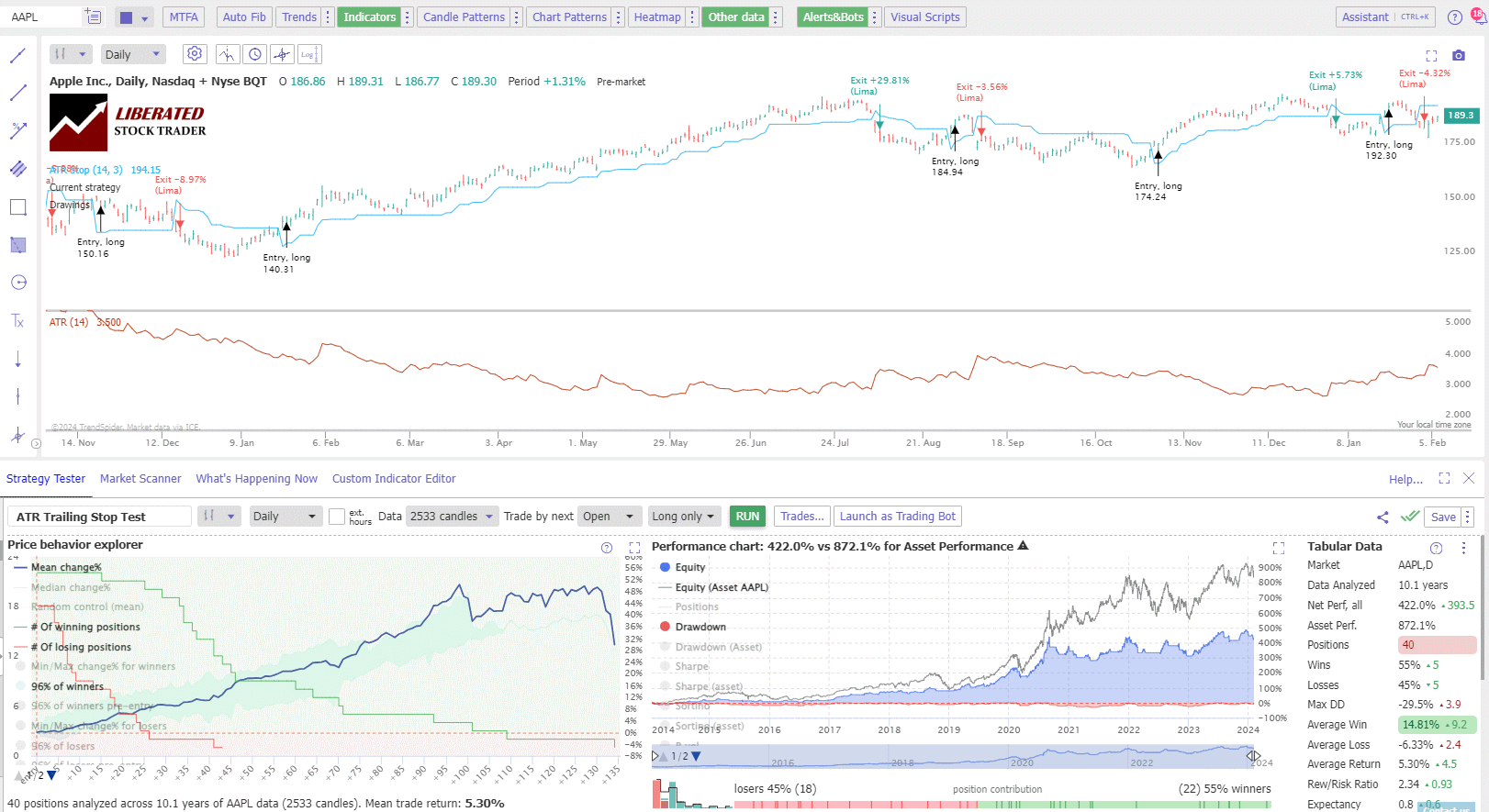Toggle # Of losing positions legend item
1489x812 pixels.
tap(73, 647)
